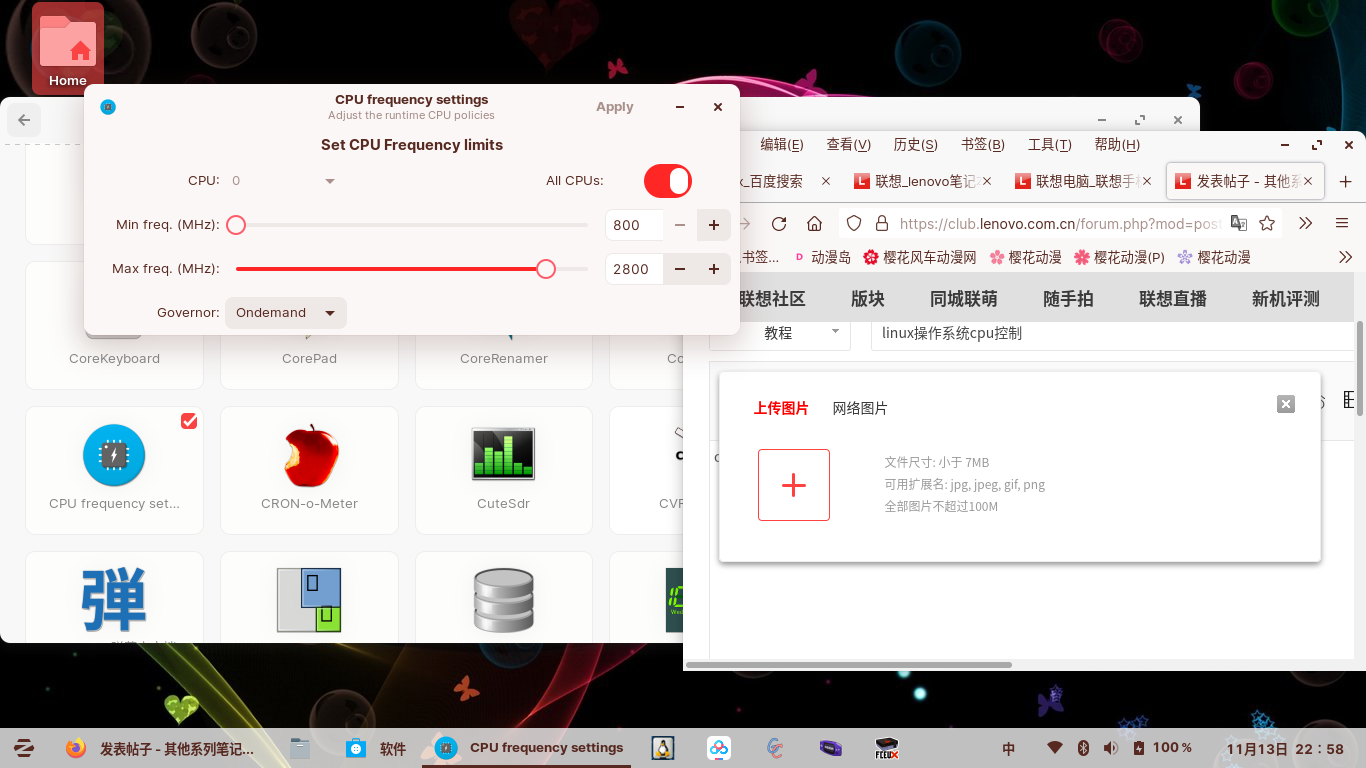This screenshot has height=768, width=1366.
Task: Open 工具(T) menu in Firefox
Action: [x=1049, y=144]
